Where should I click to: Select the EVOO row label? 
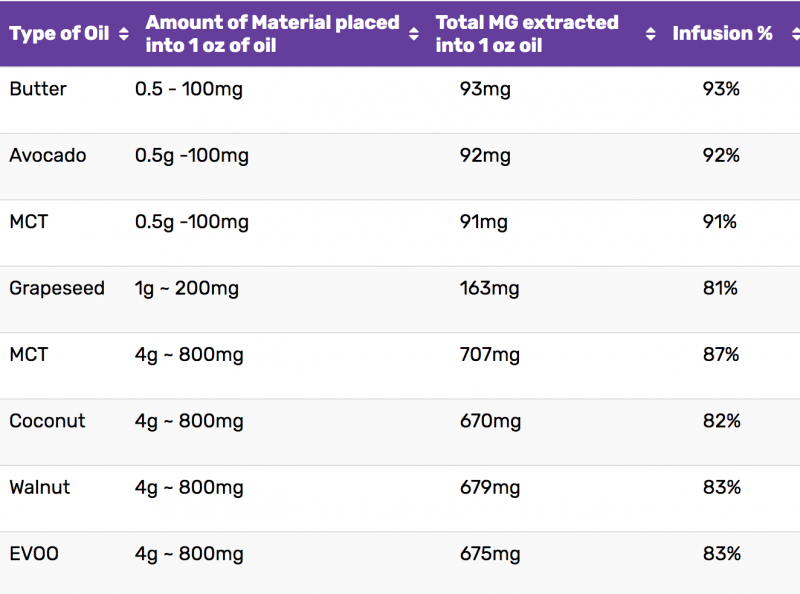(34, 554)
